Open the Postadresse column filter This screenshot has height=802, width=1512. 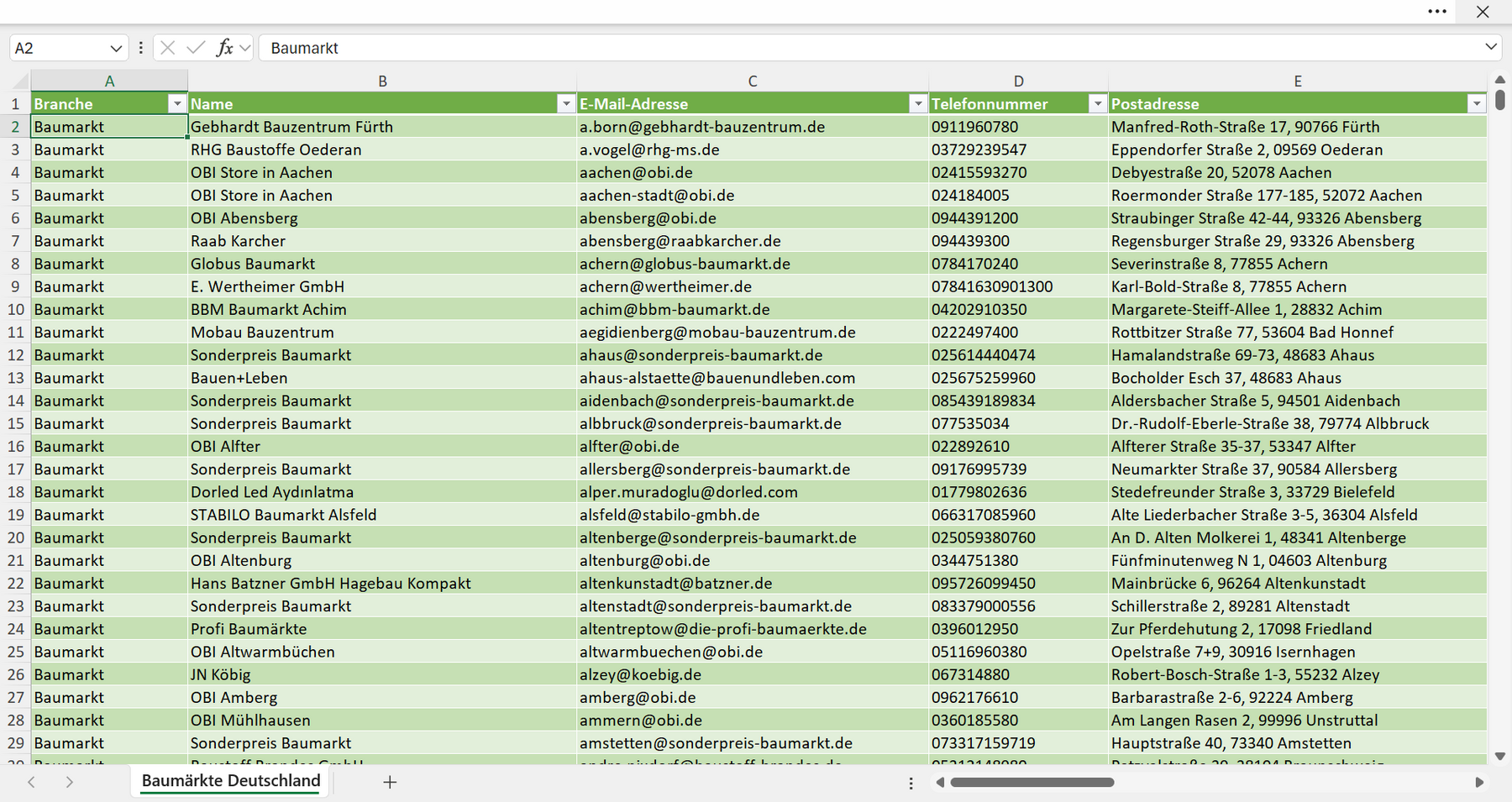[x=1477, y=103]
